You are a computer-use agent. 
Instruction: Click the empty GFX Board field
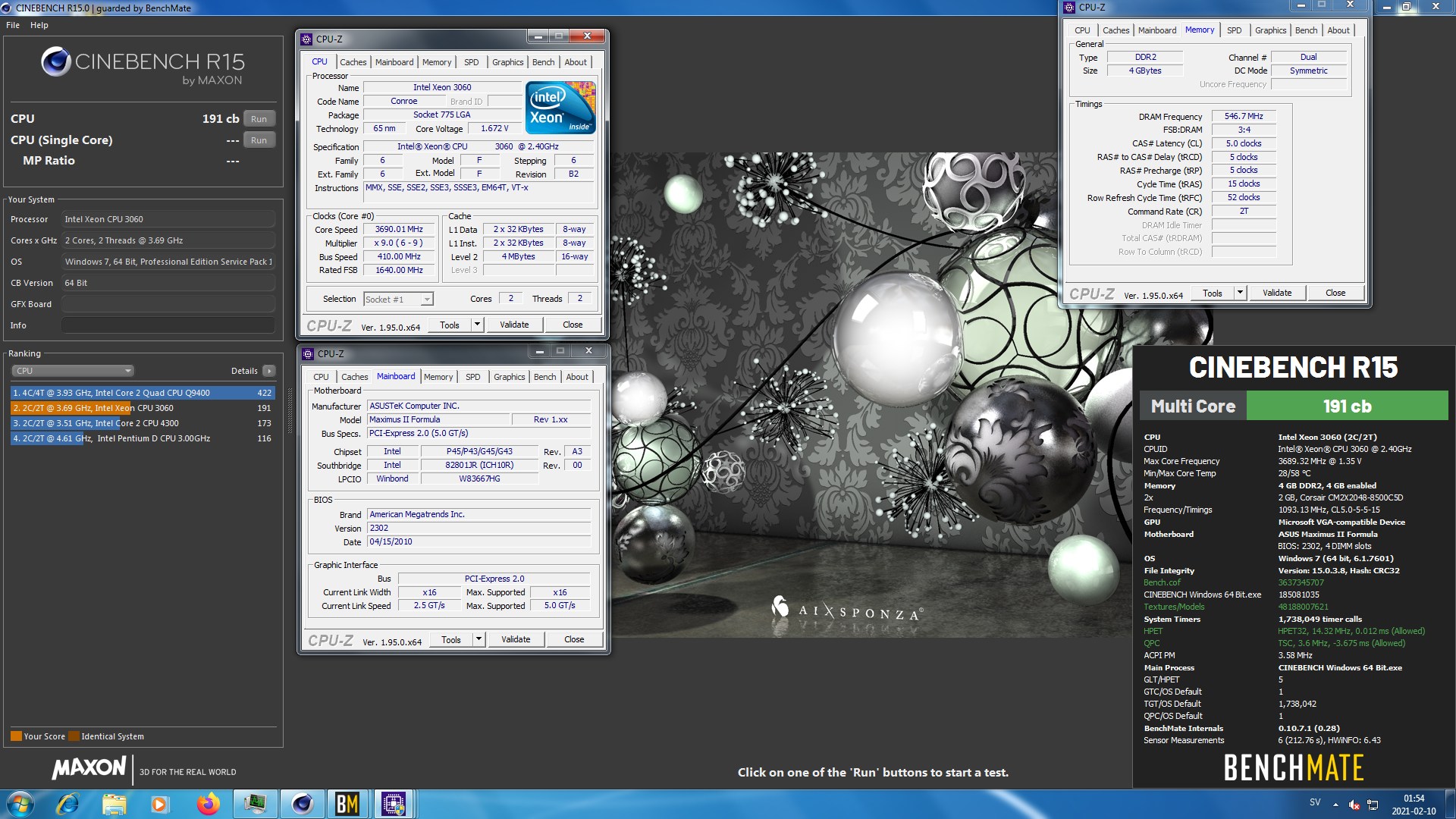168,304
